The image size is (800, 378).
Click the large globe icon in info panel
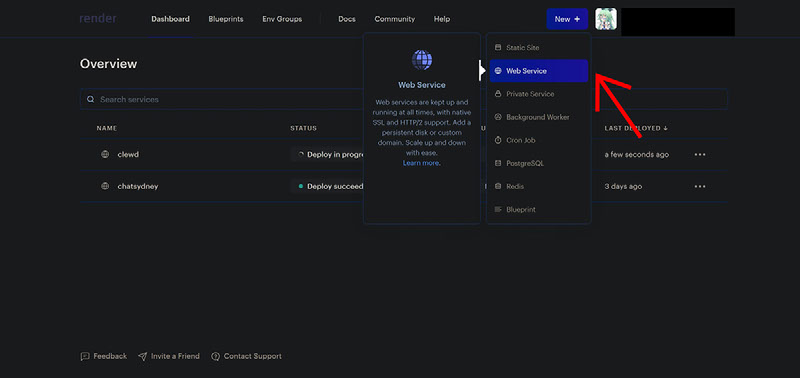[421, 60]
